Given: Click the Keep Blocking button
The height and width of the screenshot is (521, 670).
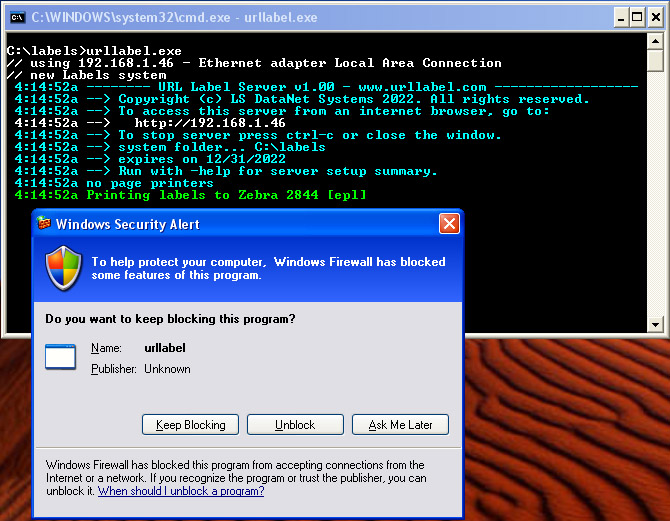Looking at the screenshot, I should coord(190,424).
